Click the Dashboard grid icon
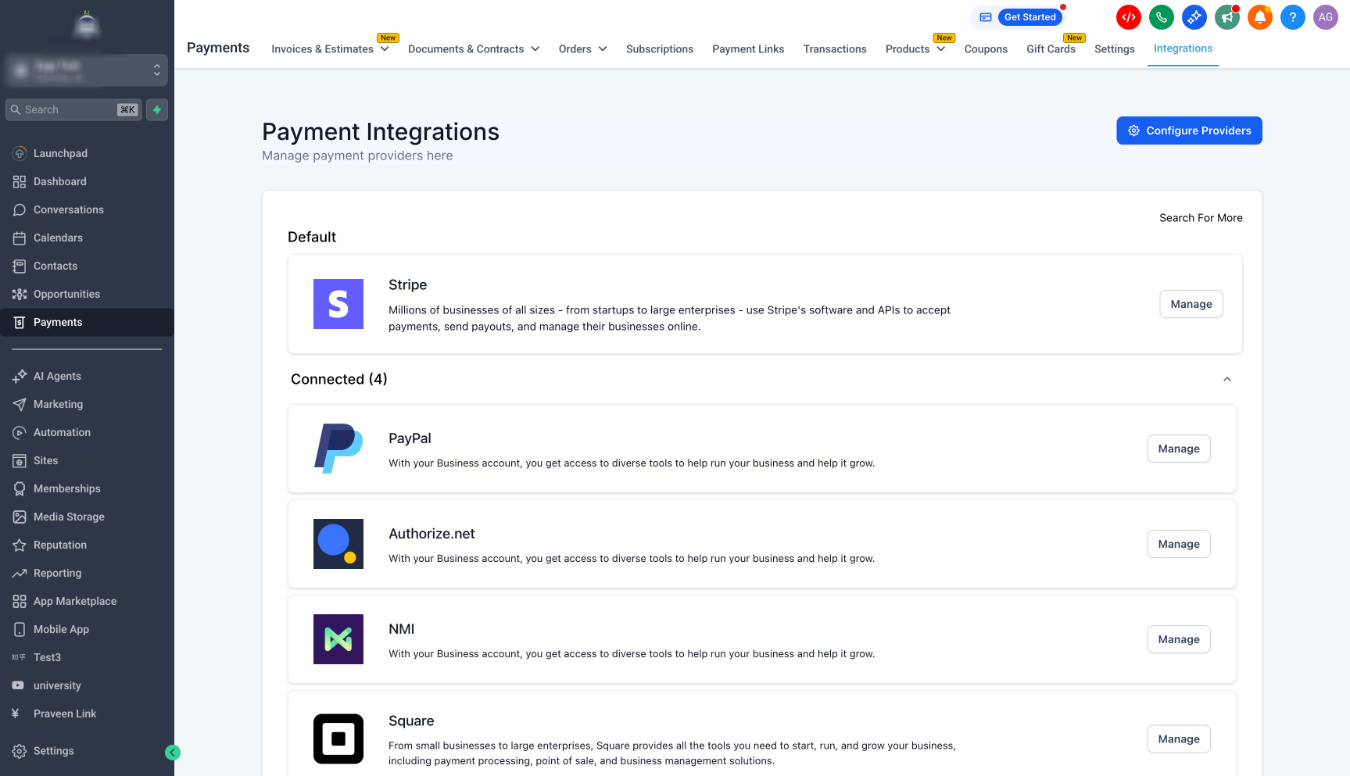 (19, 182)
